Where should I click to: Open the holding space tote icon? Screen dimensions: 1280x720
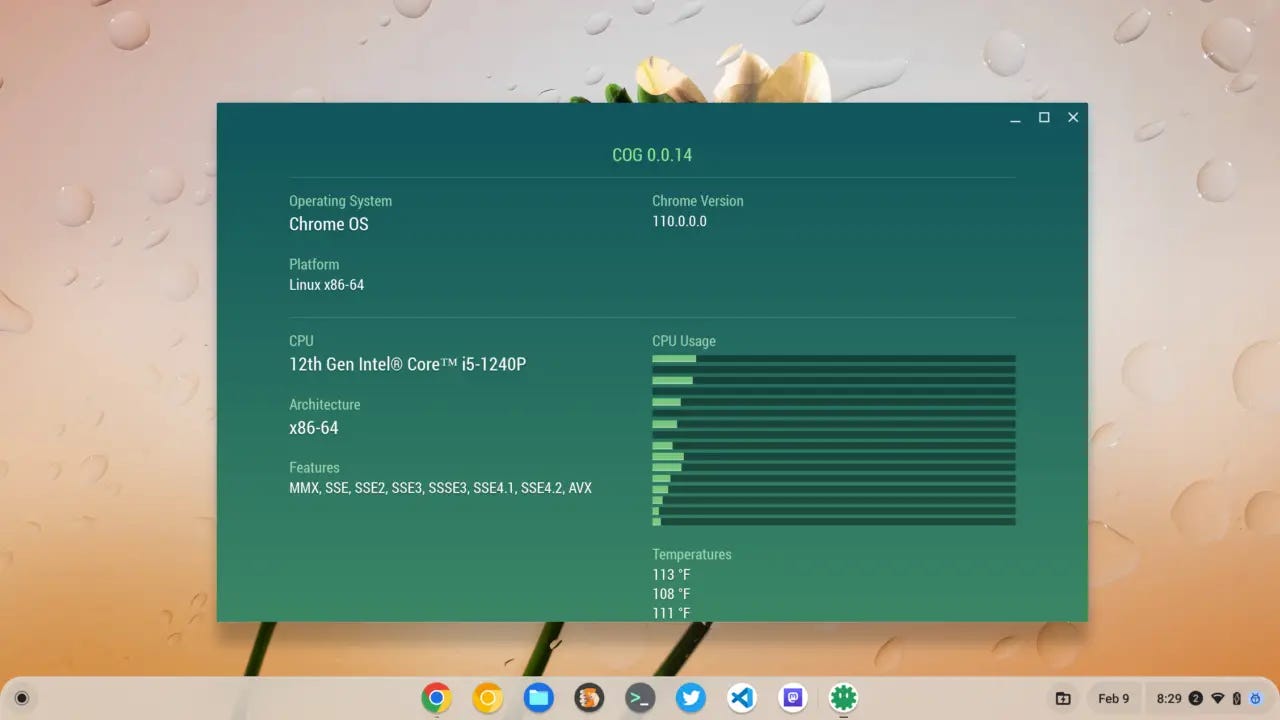1063,698
